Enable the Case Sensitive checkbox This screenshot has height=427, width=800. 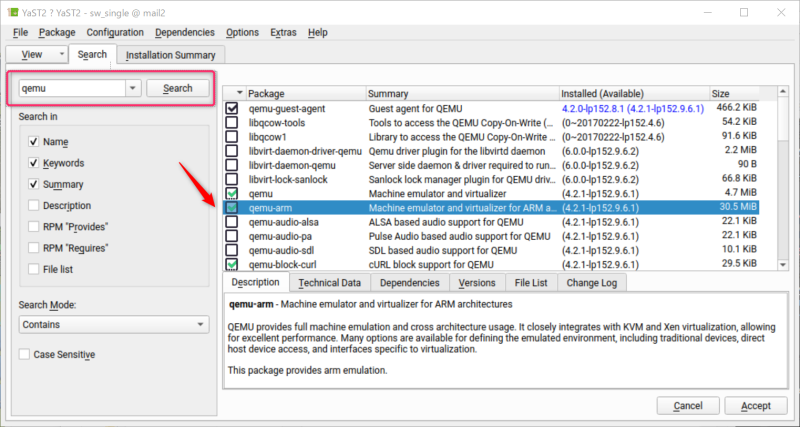click(x=24, y=354)
